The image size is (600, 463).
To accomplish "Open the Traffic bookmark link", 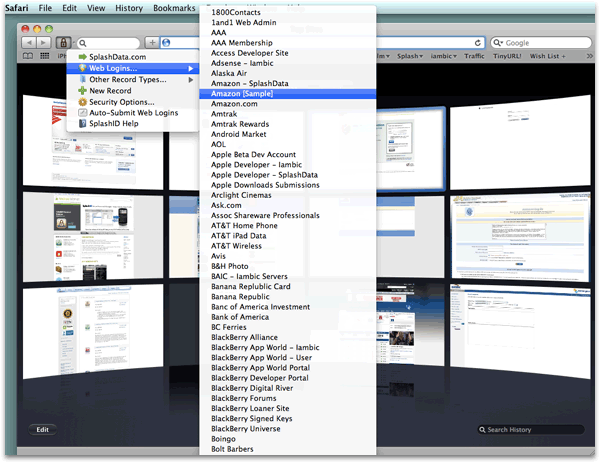I will click(474, 56).
